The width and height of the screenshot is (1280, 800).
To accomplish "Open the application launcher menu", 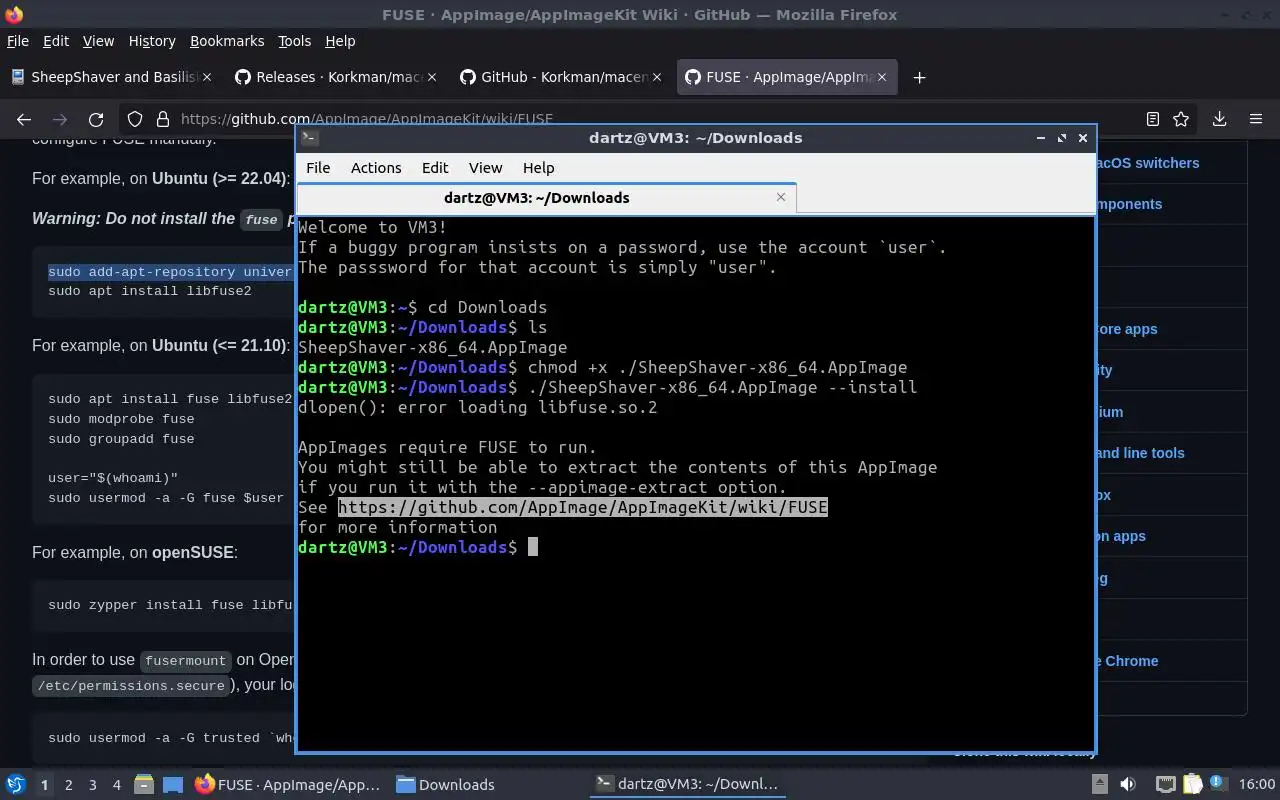I will pyautogui.click(x=16, y=784).
